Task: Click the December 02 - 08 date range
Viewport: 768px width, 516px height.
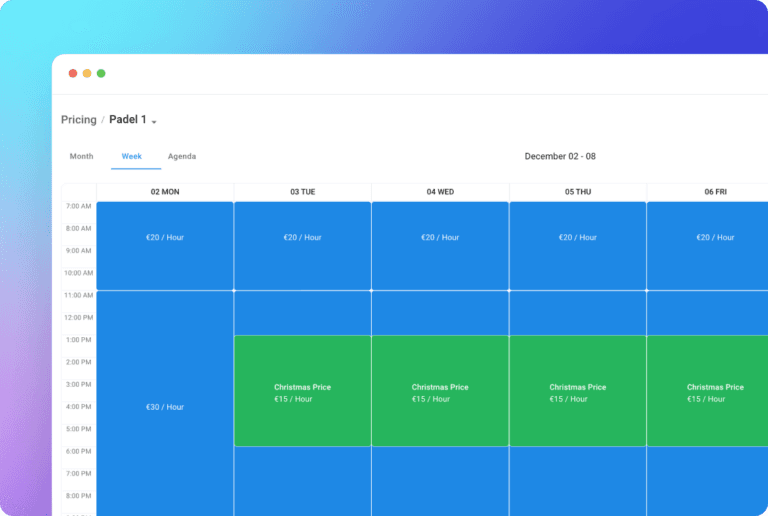Action: [x=560, y=156]
